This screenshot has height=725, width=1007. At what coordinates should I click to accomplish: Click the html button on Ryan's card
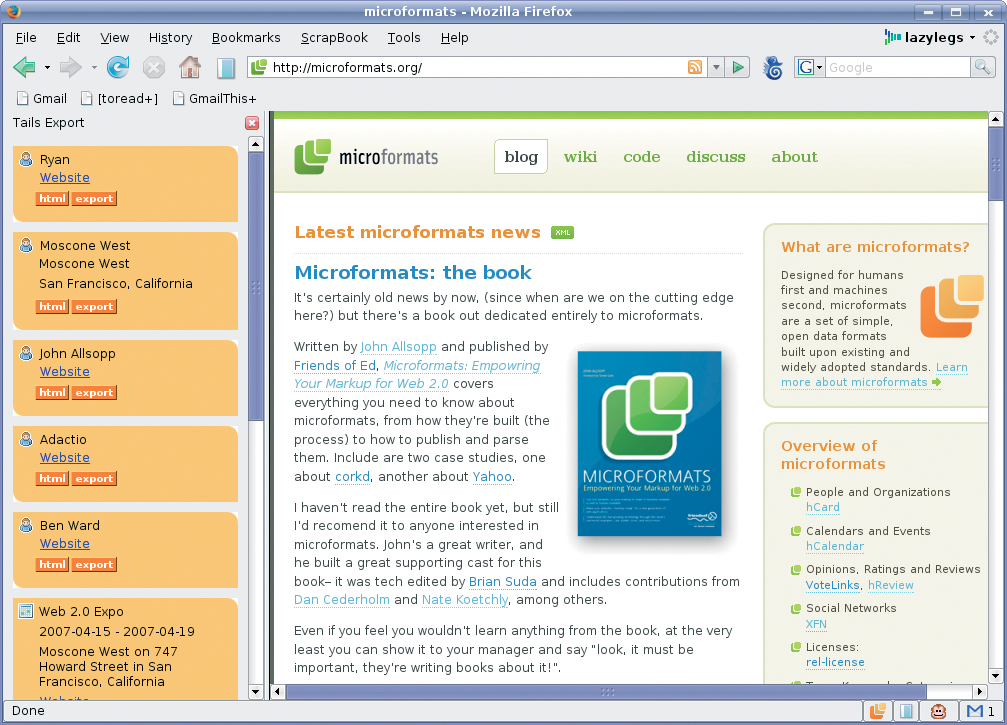52,198
